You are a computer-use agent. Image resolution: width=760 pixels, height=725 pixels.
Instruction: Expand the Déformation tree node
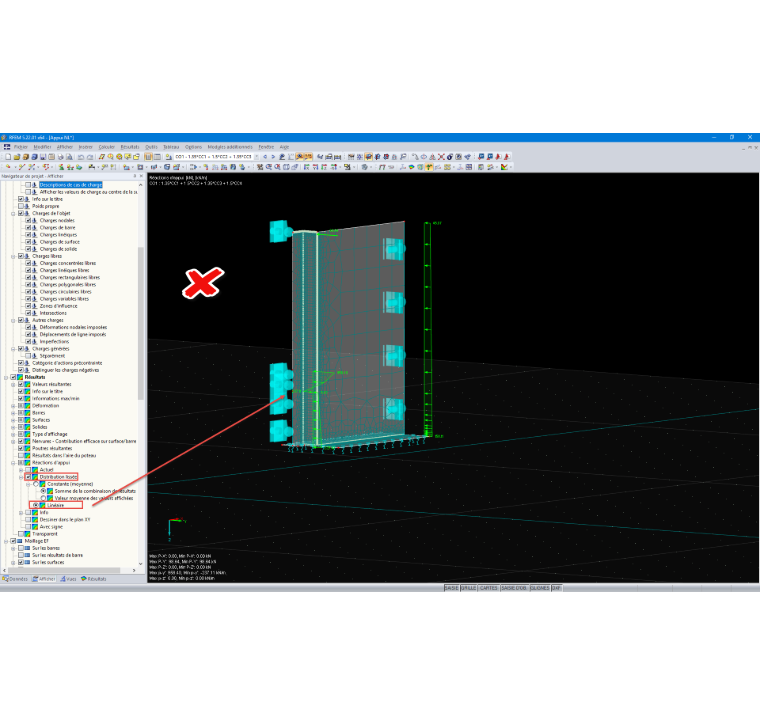click(14, 406)
